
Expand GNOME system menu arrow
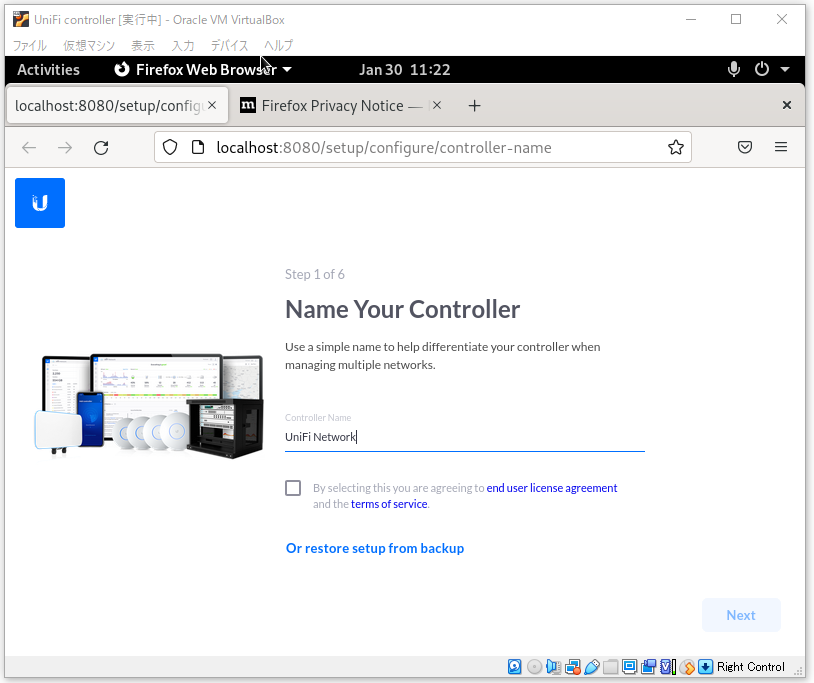point(785,69)
